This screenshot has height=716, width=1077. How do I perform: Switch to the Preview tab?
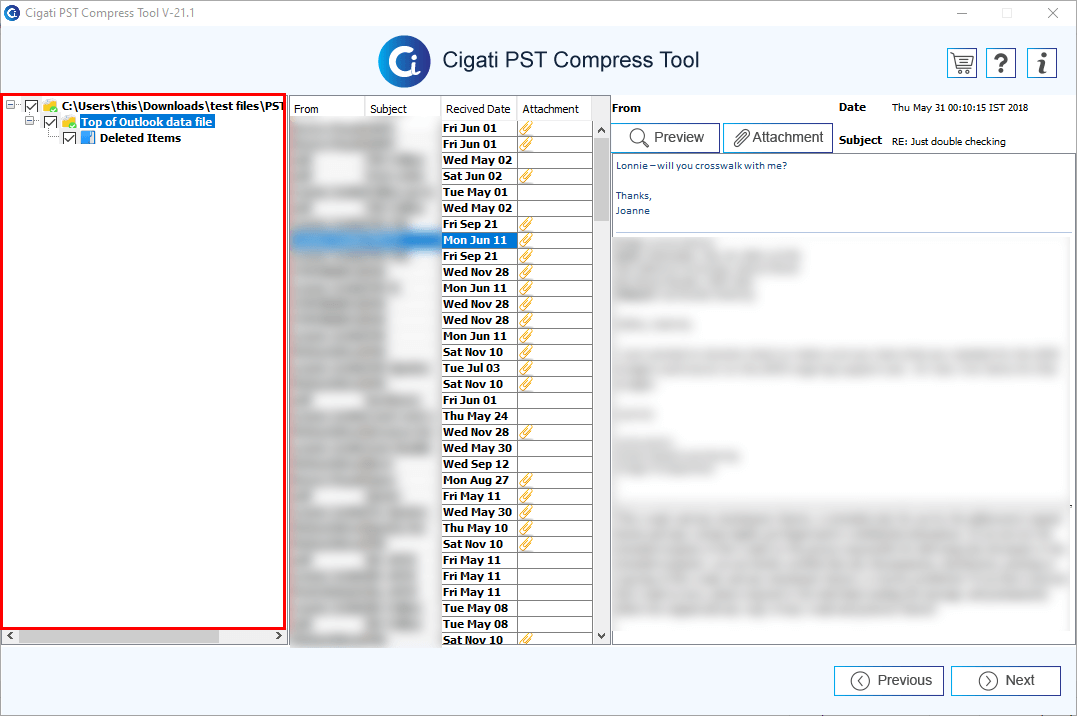pyautogui.click(x=666, y=137)
